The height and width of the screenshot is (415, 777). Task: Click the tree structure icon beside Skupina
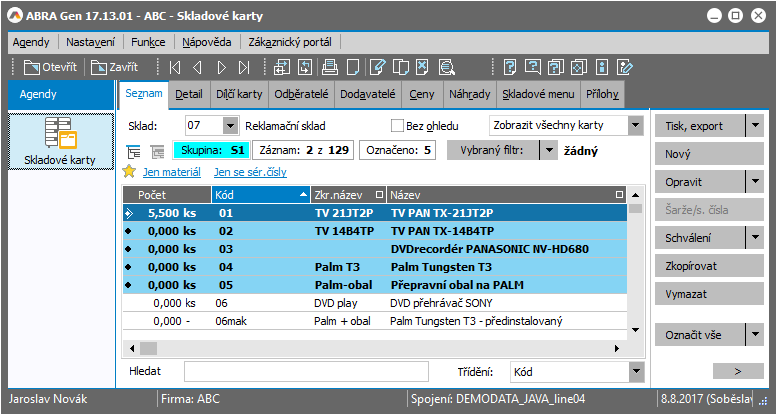click(134, 151)
